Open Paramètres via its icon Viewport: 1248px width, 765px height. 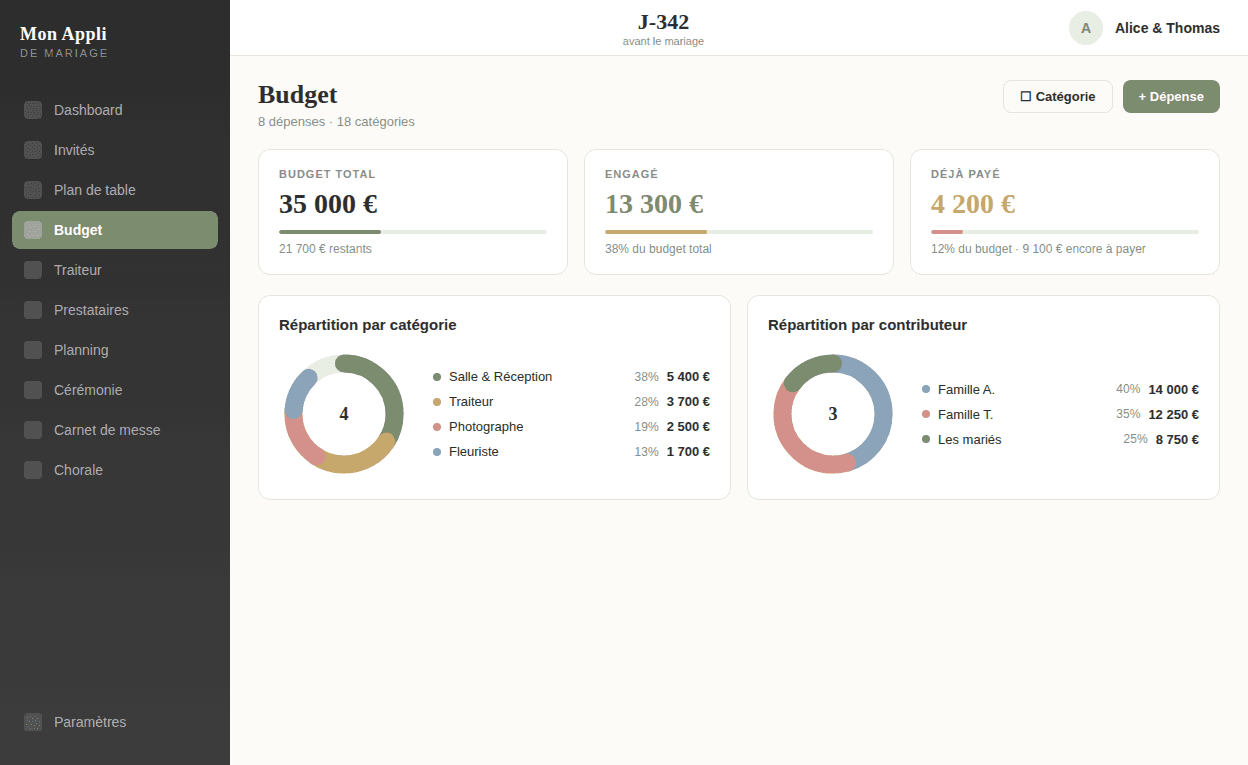pyautogui.click(x=33, y=722)
